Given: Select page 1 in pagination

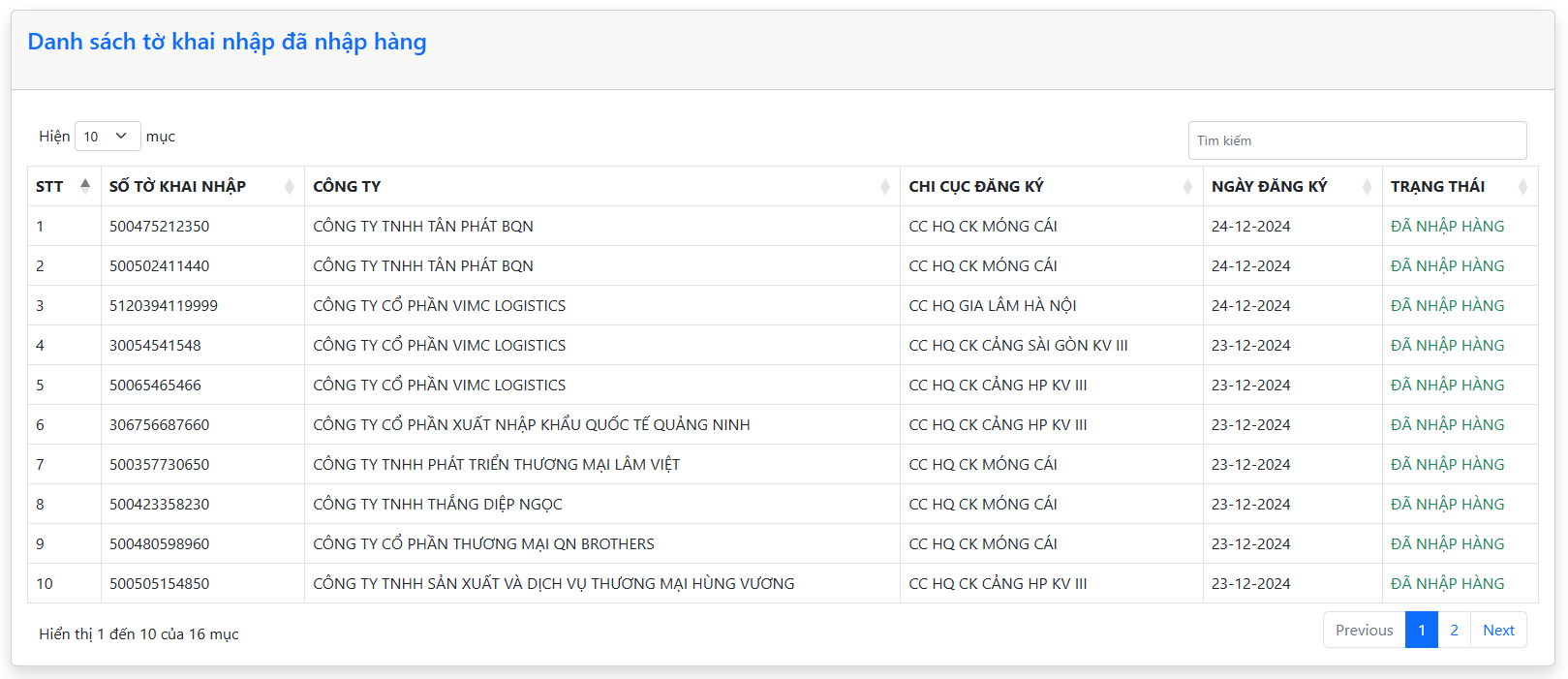Looking at the screenshot, I should [x=1421, y=630].
